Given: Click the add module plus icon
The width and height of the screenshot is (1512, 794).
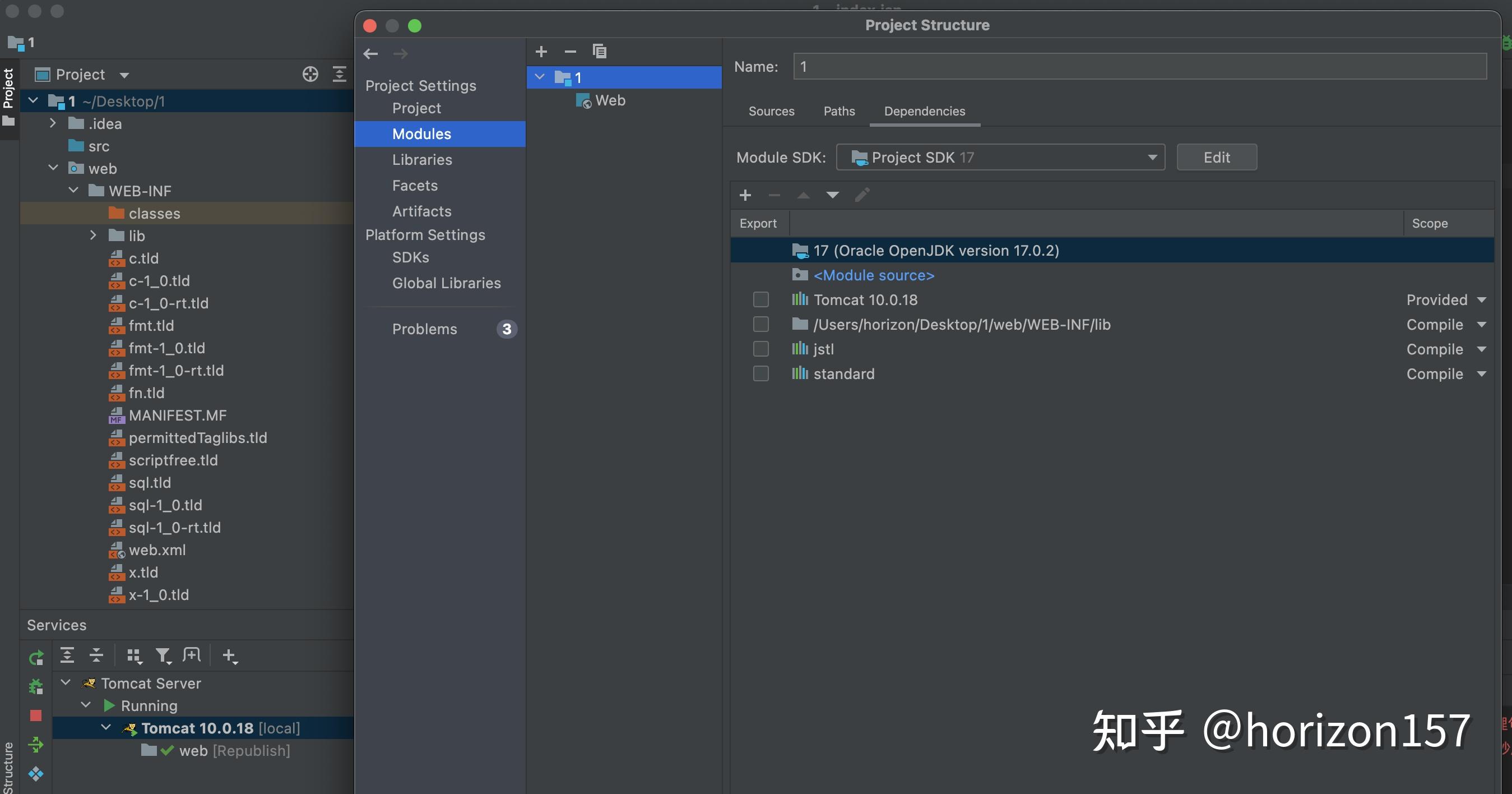Looking at the screenshot, I should [x=541, y=52].
